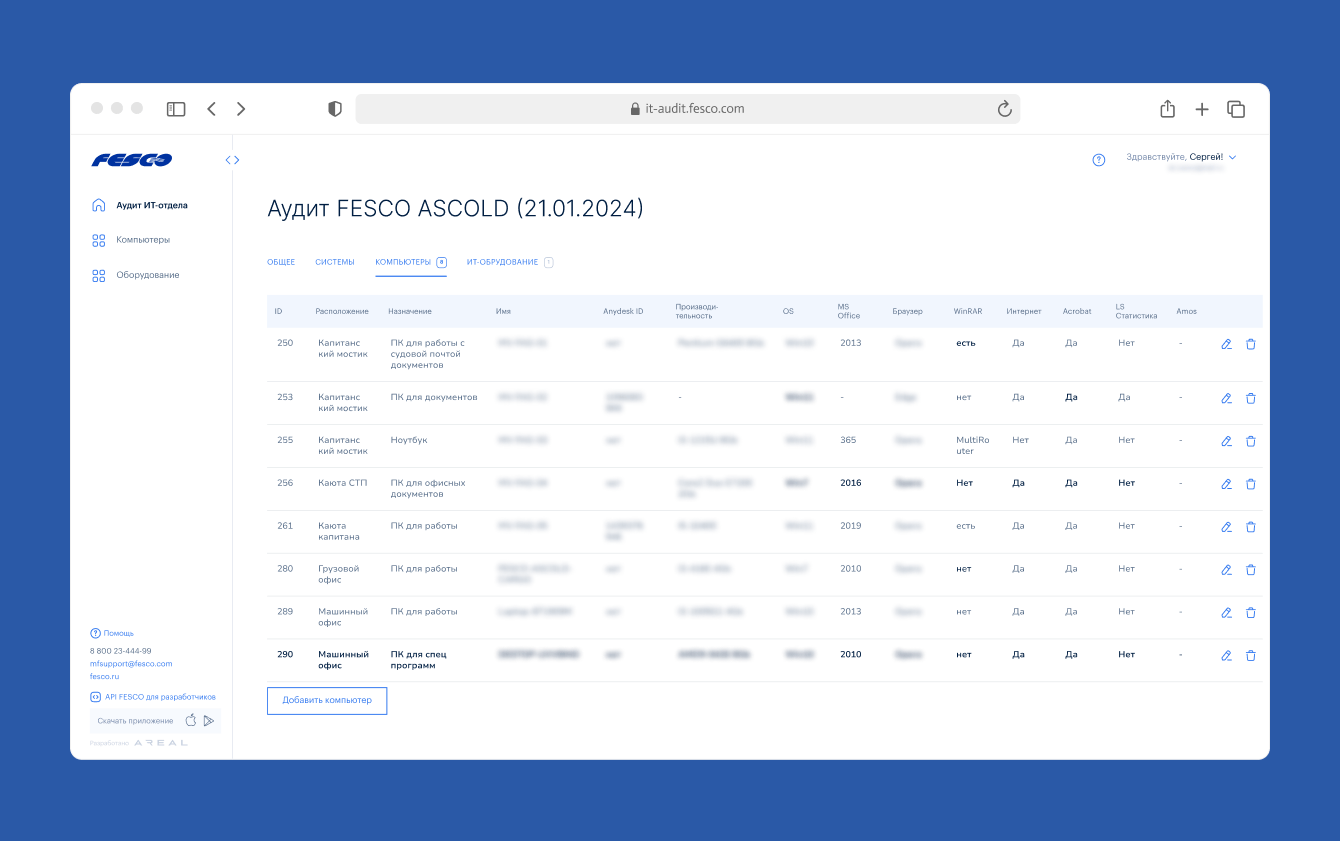Switch to the СИСТЕМЫ tab

[x=335, y=262]
